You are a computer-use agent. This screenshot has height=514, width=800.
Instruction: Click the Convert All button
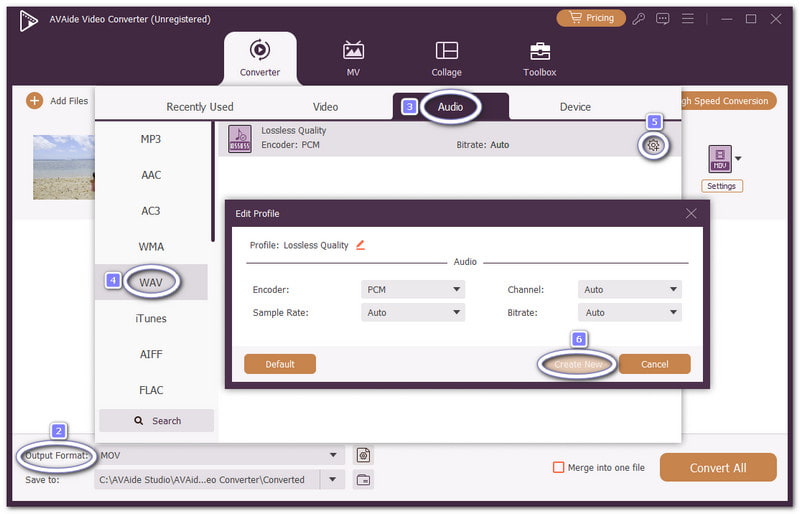(x=718, y=468)
